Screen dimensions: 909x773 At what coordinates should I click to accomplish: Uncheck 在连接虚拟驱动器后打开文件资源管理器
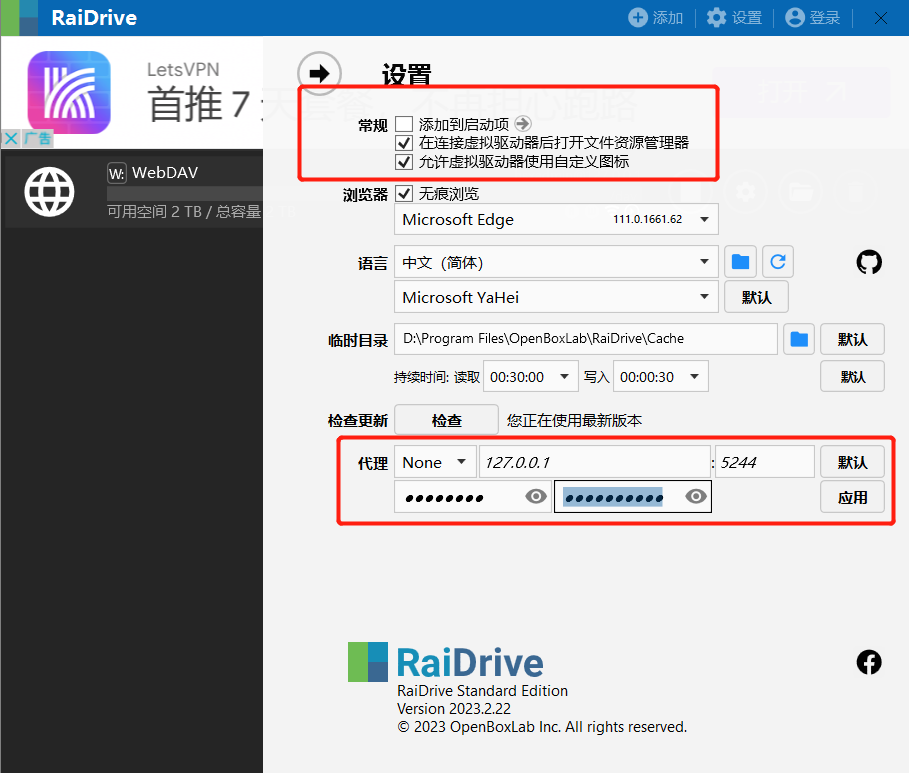point(404,143)
